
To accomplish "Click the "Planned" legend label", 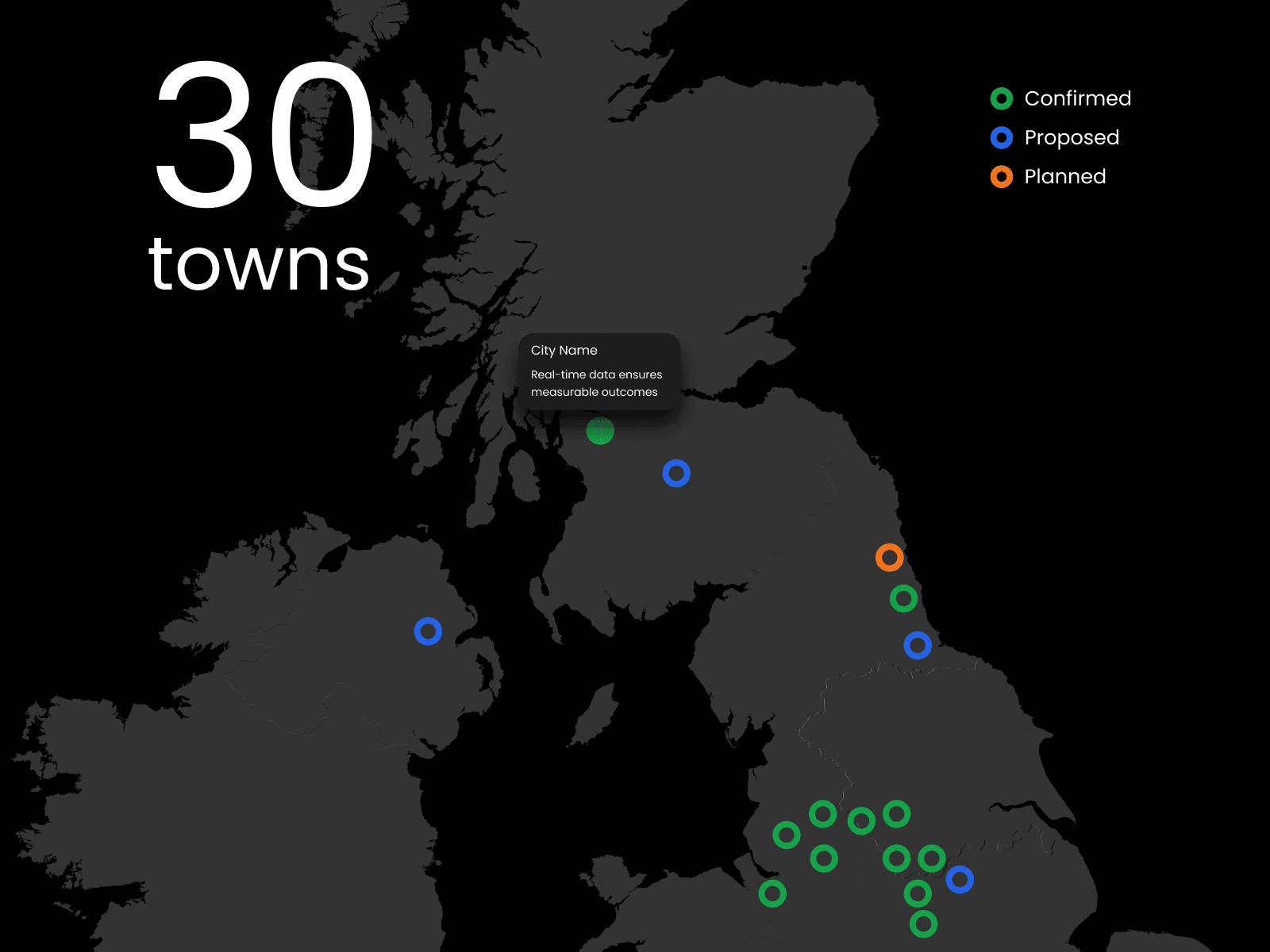I will coord(1065,176).
